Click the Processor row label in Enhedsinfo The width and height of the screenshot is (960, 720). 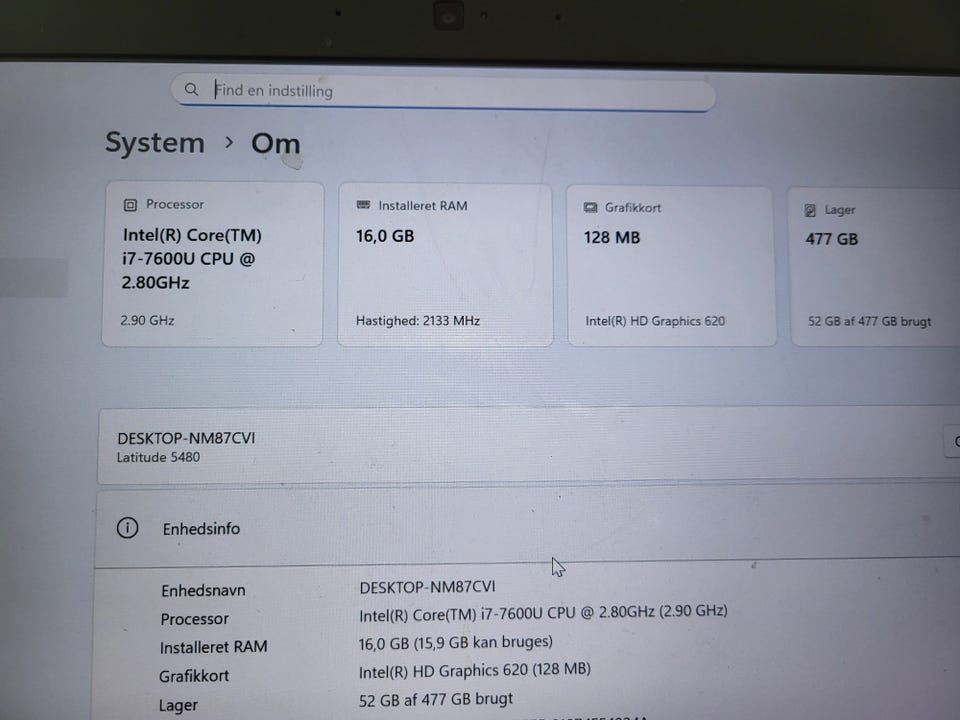click(194, 619)
